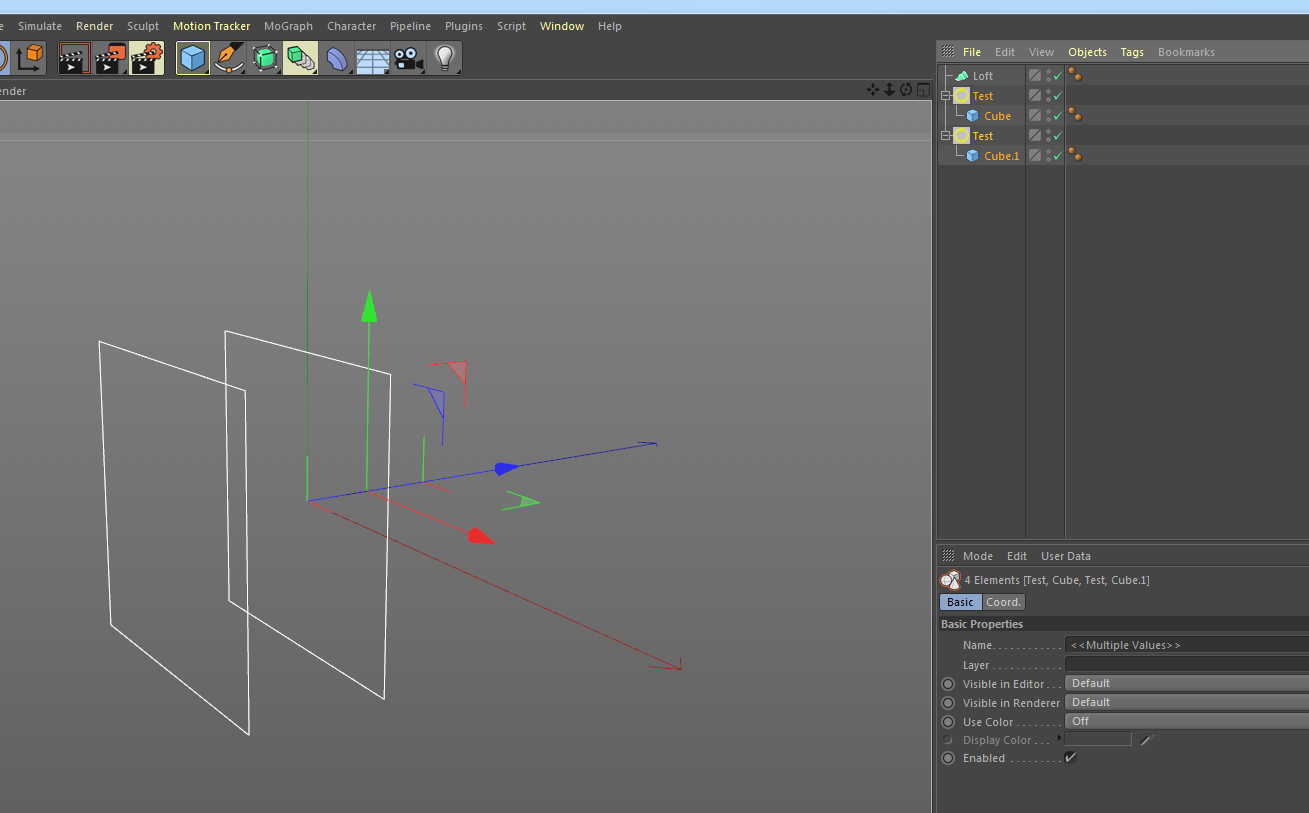
Task: Open the MoGraph menu
Action: [x=288, y=26]
